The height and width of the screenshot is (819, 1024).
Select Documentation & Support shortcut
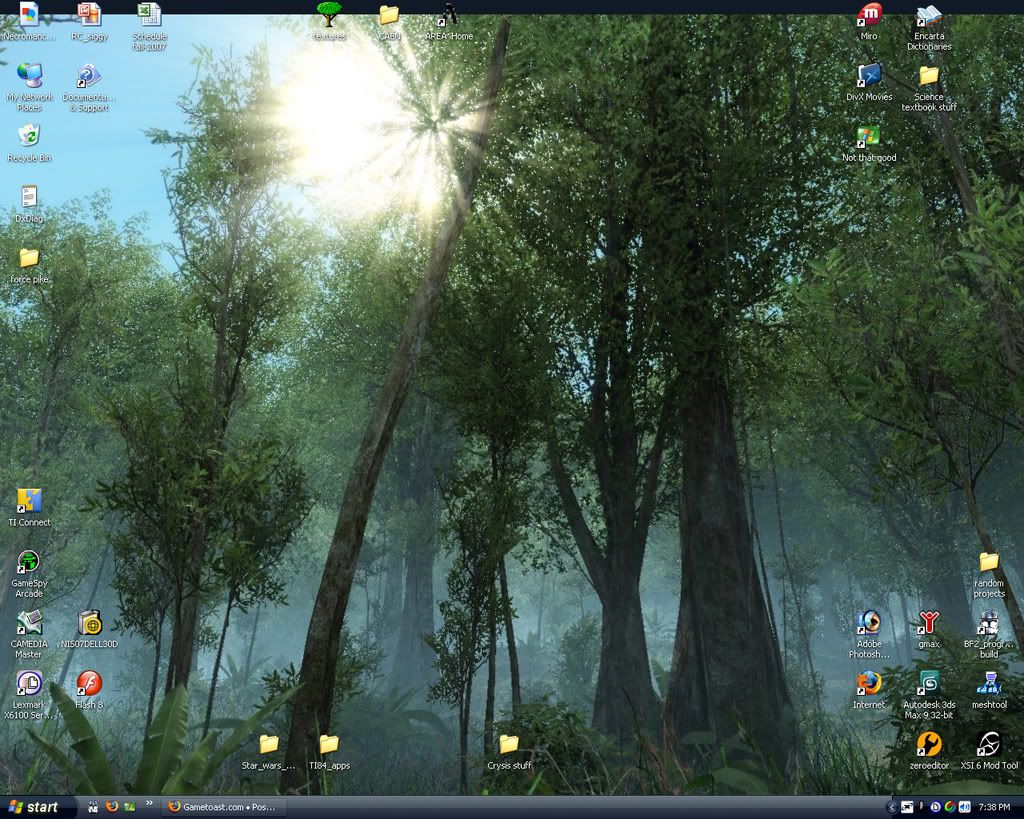(x=89, y=87)
